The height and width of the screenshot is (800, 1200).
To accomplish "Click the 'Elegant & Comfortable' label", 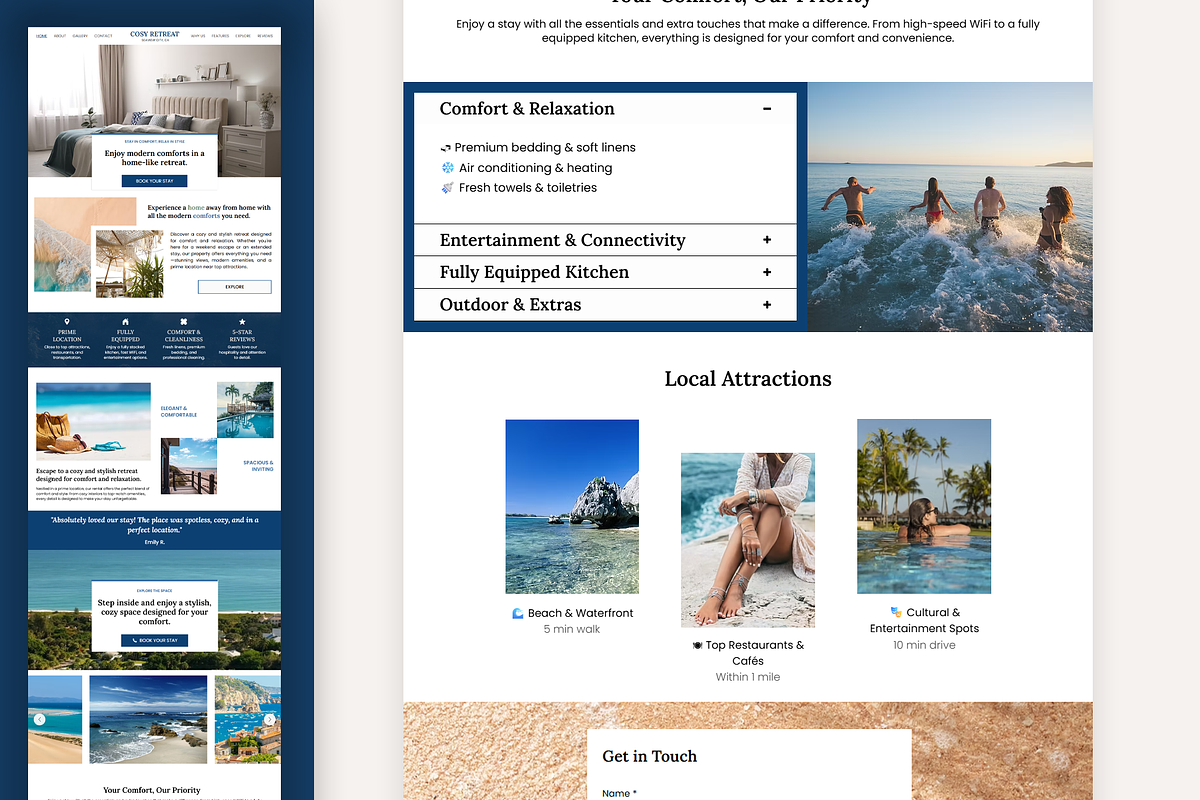I will pos(179,411).
